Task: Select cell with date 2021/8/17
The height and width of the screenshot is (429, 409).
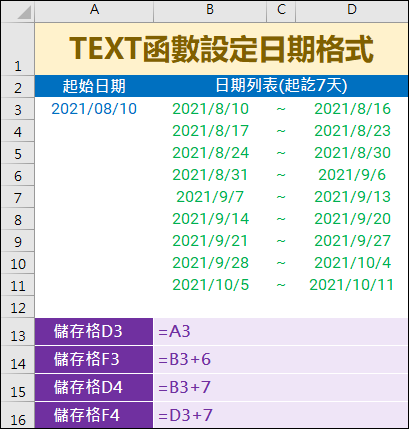Action: coord(210,131)
